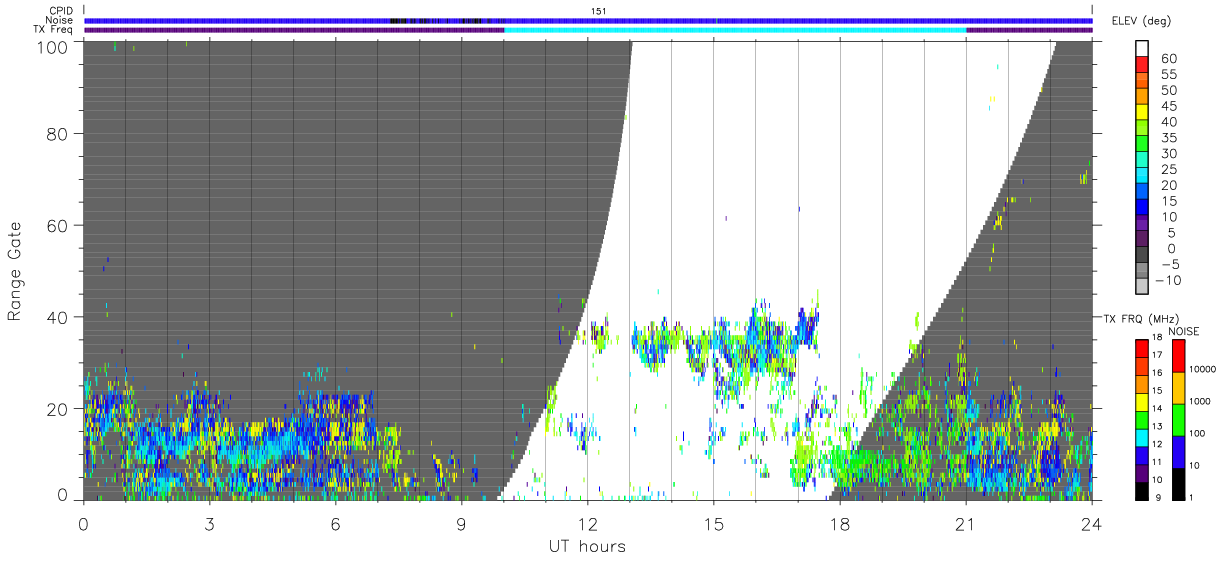Viewport: 1228px width, 567px height.
Task: Click the dark gray ELEV swatch between -5 and 0
Action: (1144, 256)
